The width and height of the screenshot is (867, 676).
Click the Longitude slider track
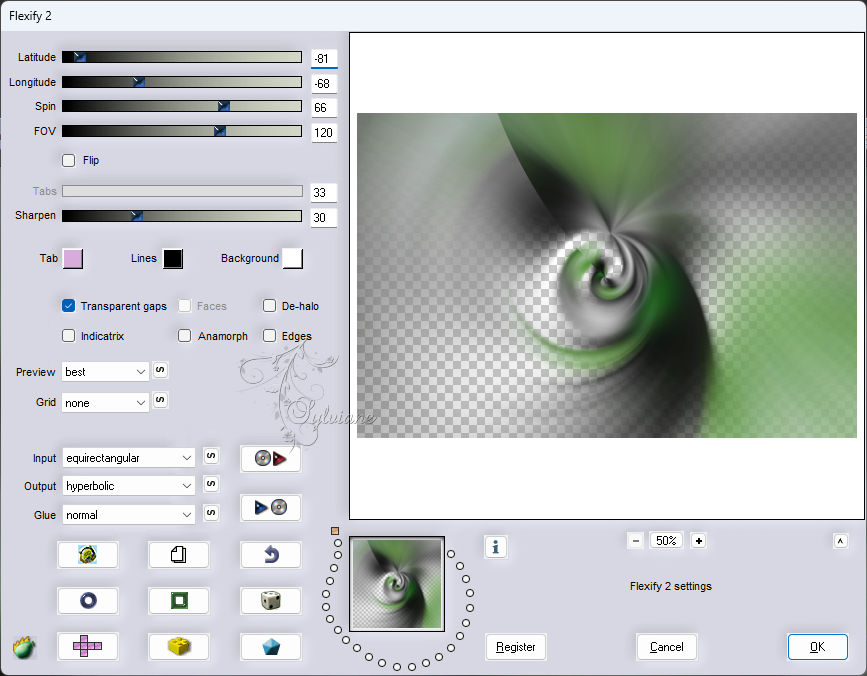point(182,82)
